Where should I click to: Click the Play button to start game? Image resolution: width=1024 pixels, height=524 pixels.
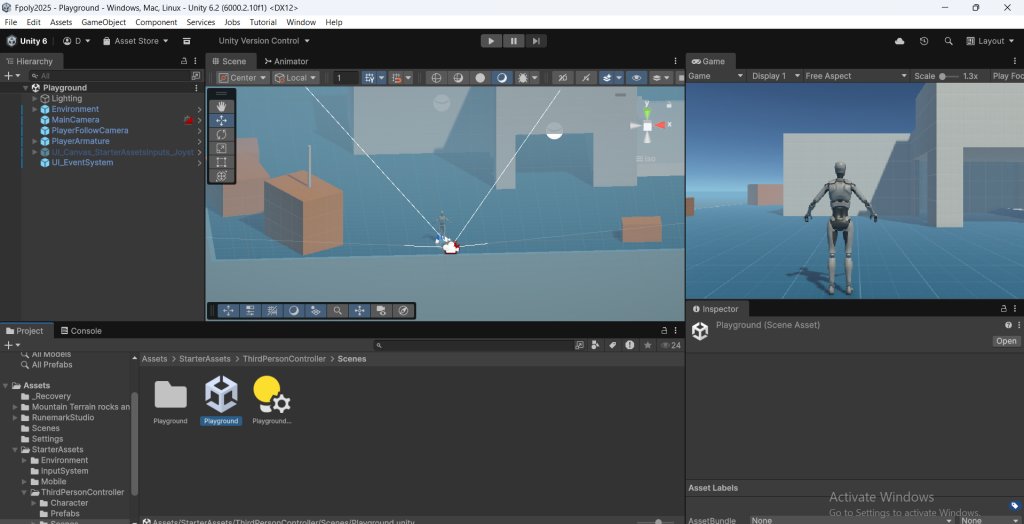[x=490, y=41]
